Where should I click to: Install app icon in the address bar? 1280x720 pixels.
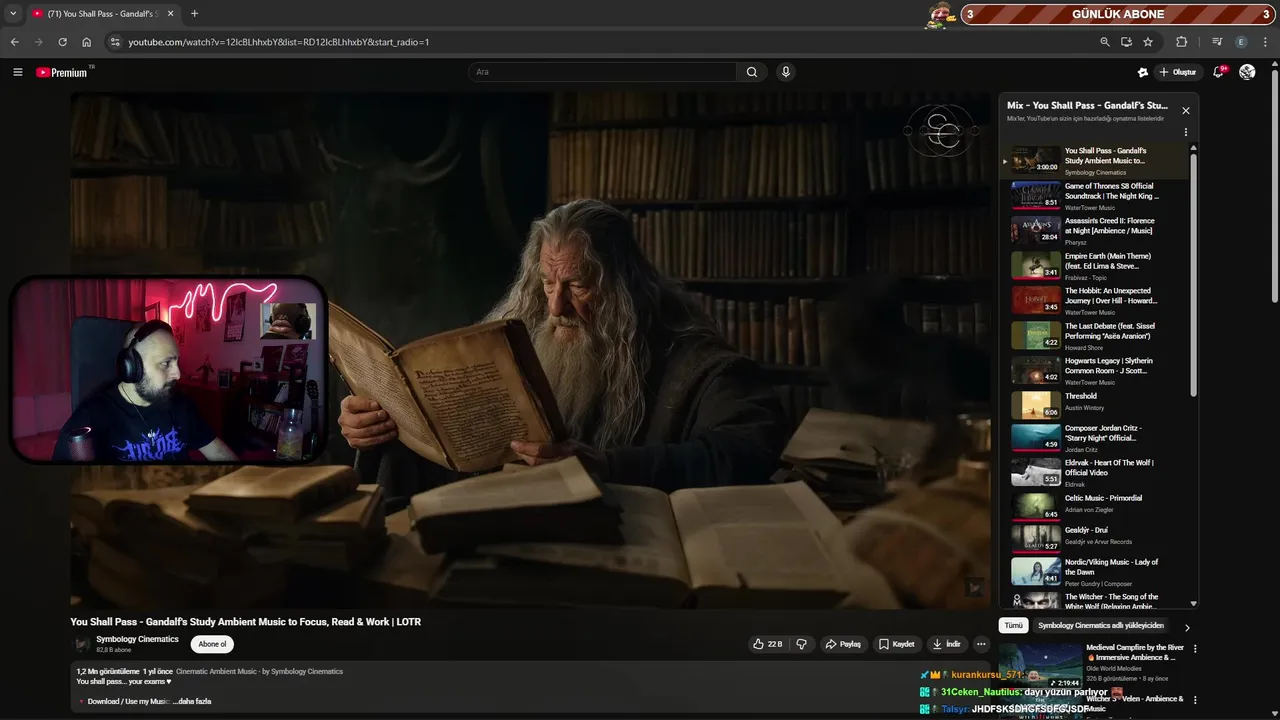click(x=1126, y=42)
